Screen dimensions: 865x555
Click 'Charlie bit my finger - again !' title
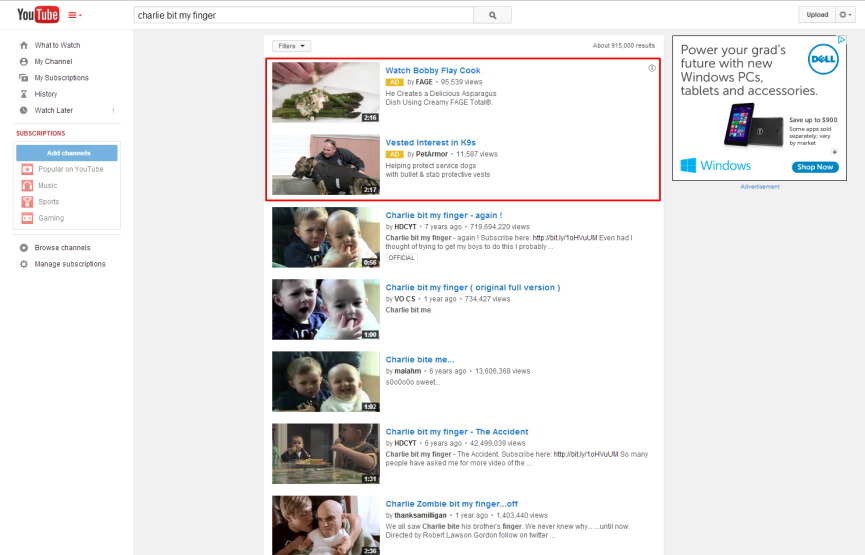click(444, 216)
